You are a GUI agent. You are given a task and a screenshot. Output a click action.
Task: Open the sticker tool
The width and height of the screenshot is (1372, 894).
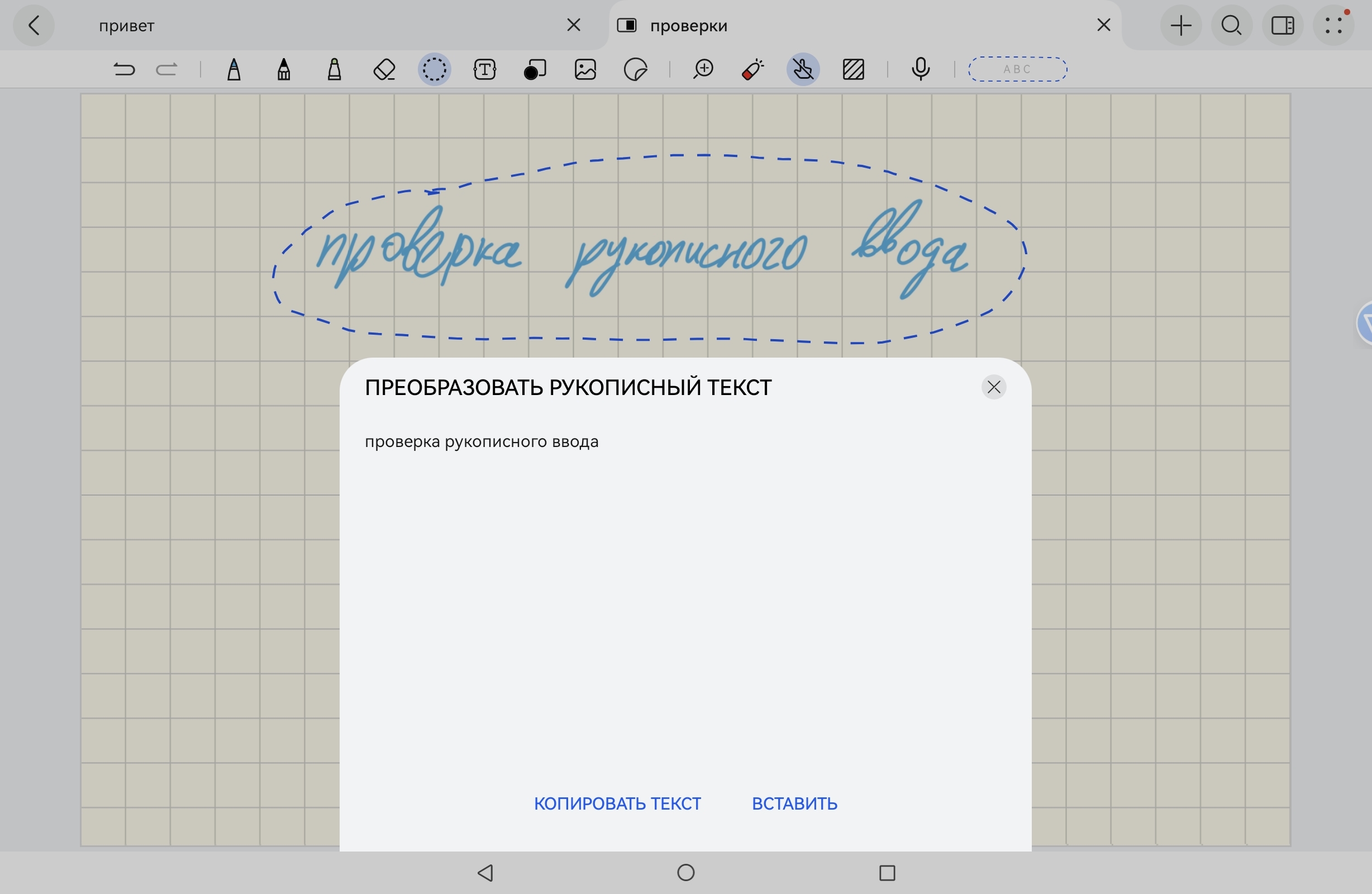pyautogui.click(x=636, y=70)
